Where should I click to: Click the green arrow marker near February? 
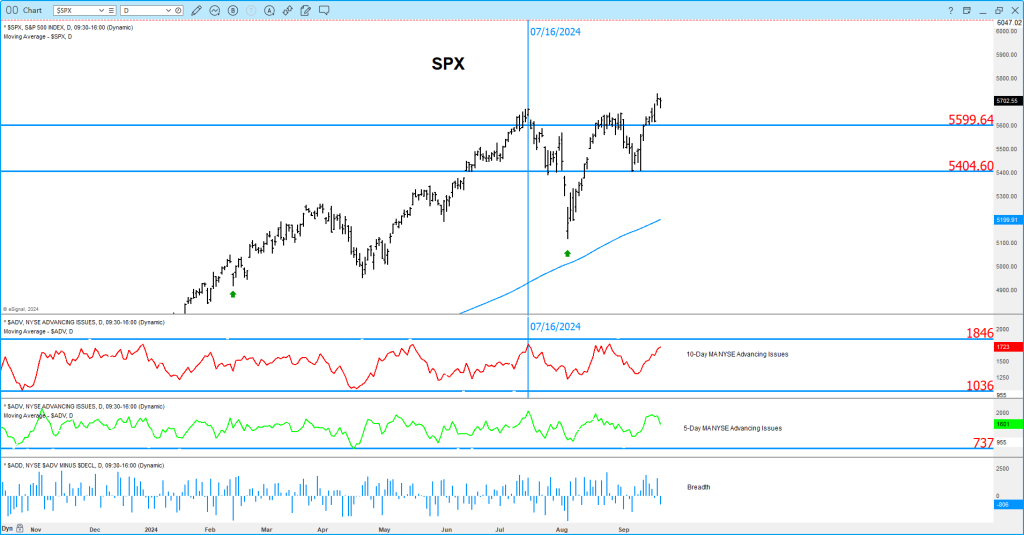coord(233,294)
